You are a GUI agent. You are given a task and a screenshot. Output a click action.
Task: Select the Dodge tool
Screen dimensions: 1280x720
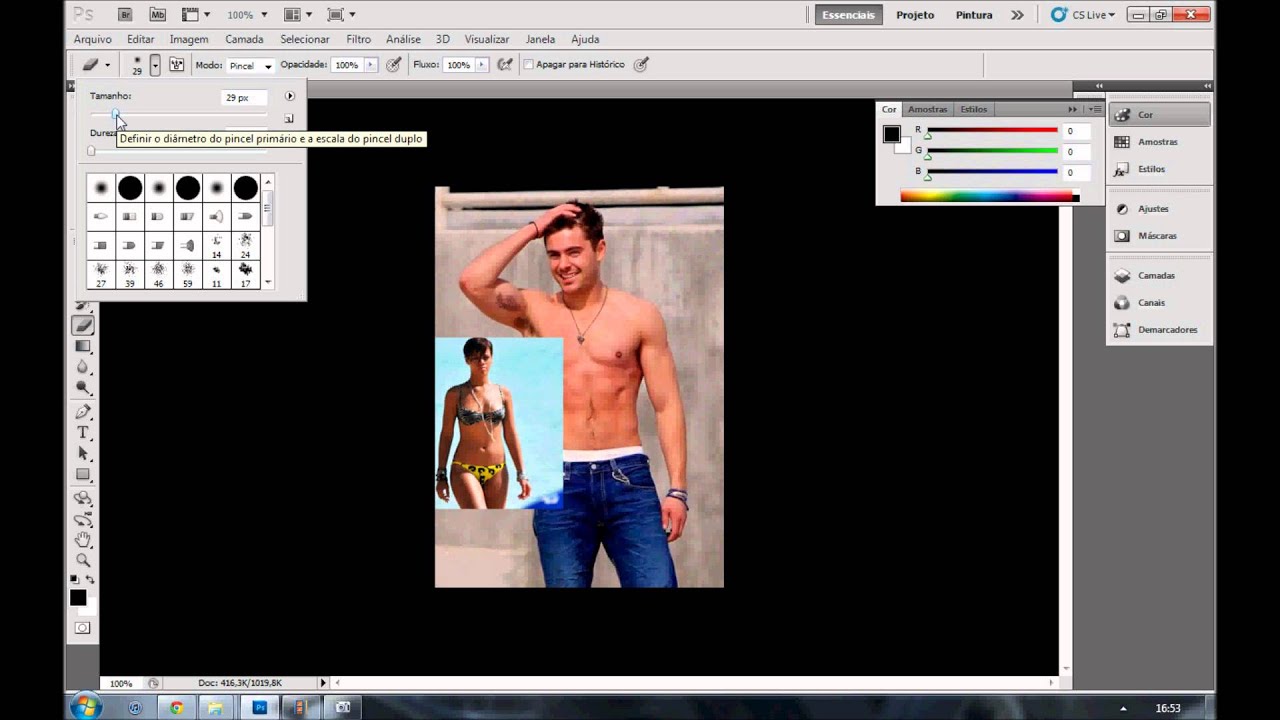click(x=83, y=388)
